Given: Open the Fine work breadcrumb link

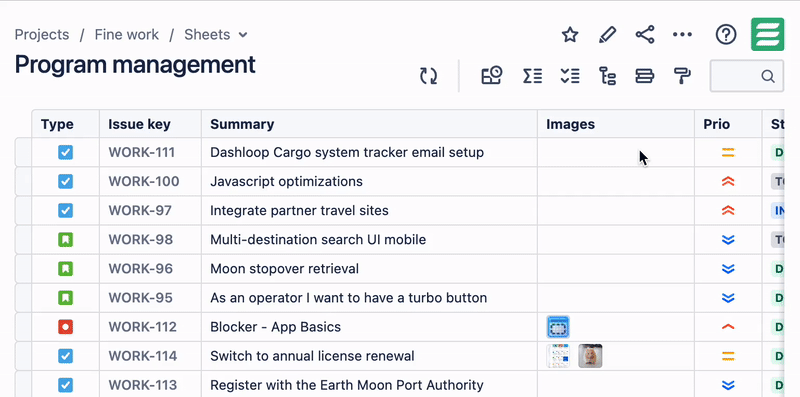Looking at the screenshot, I should click(x=127, y=35).
